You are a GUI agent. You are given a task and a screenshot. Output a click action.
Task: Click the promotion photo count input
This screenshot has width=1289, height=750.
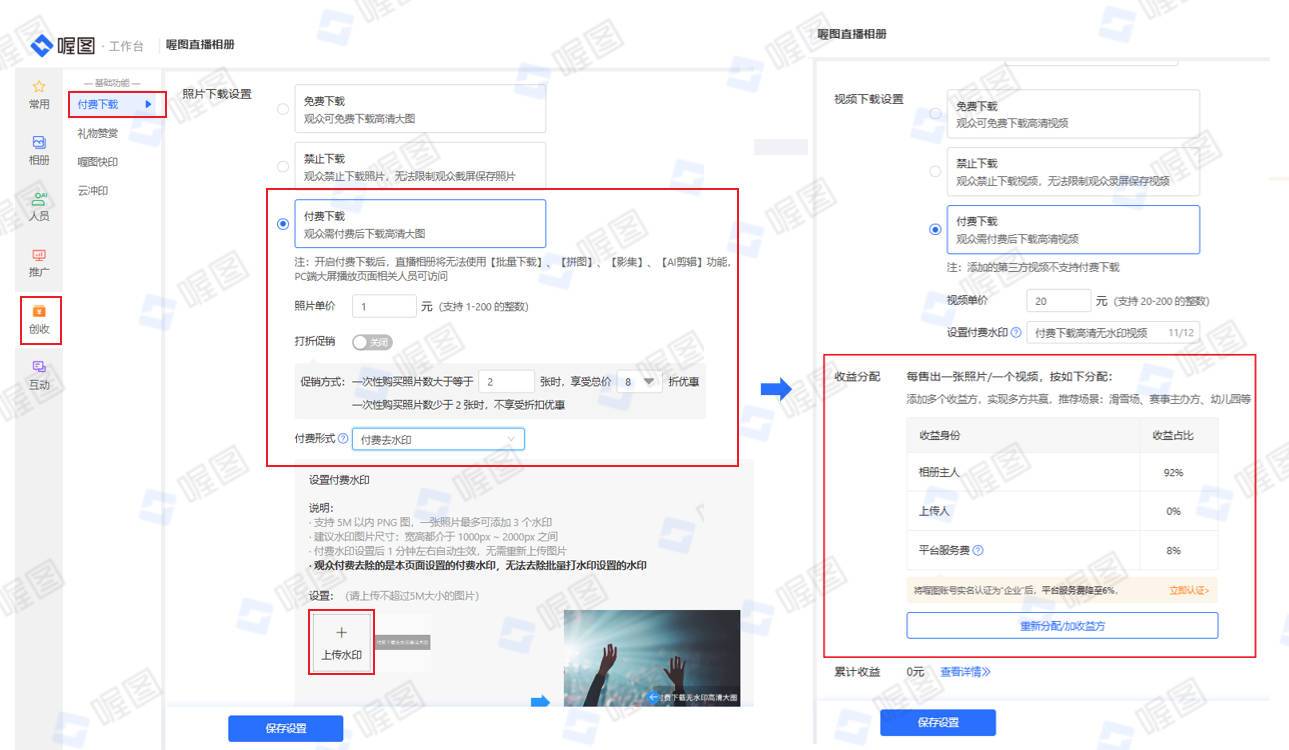[507, 381]
